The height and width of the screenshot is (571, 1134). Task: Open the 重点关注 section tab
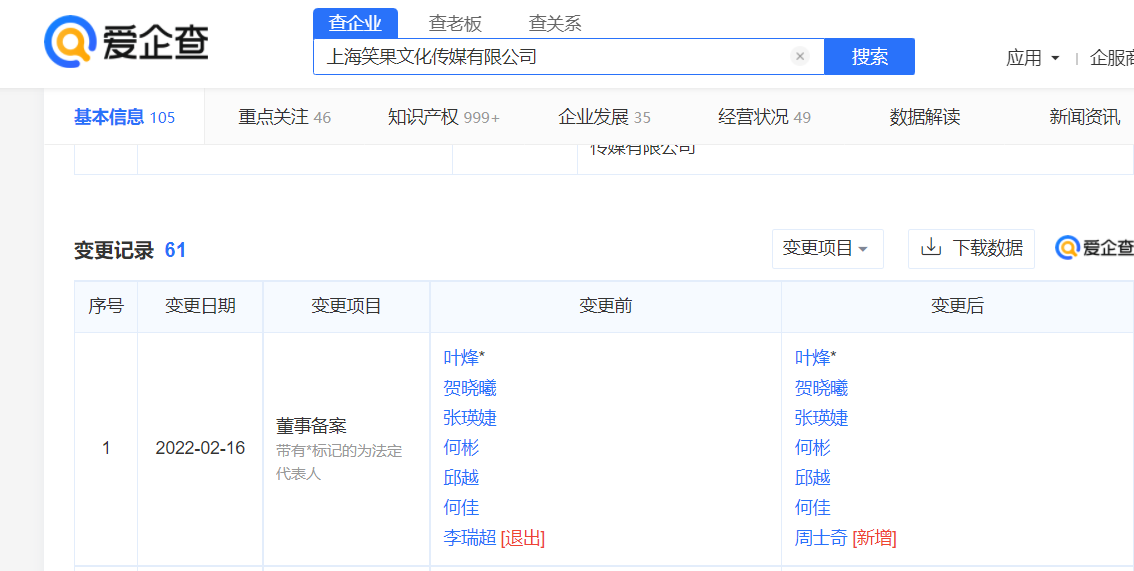pyautogui.click(x=285, y=117)
